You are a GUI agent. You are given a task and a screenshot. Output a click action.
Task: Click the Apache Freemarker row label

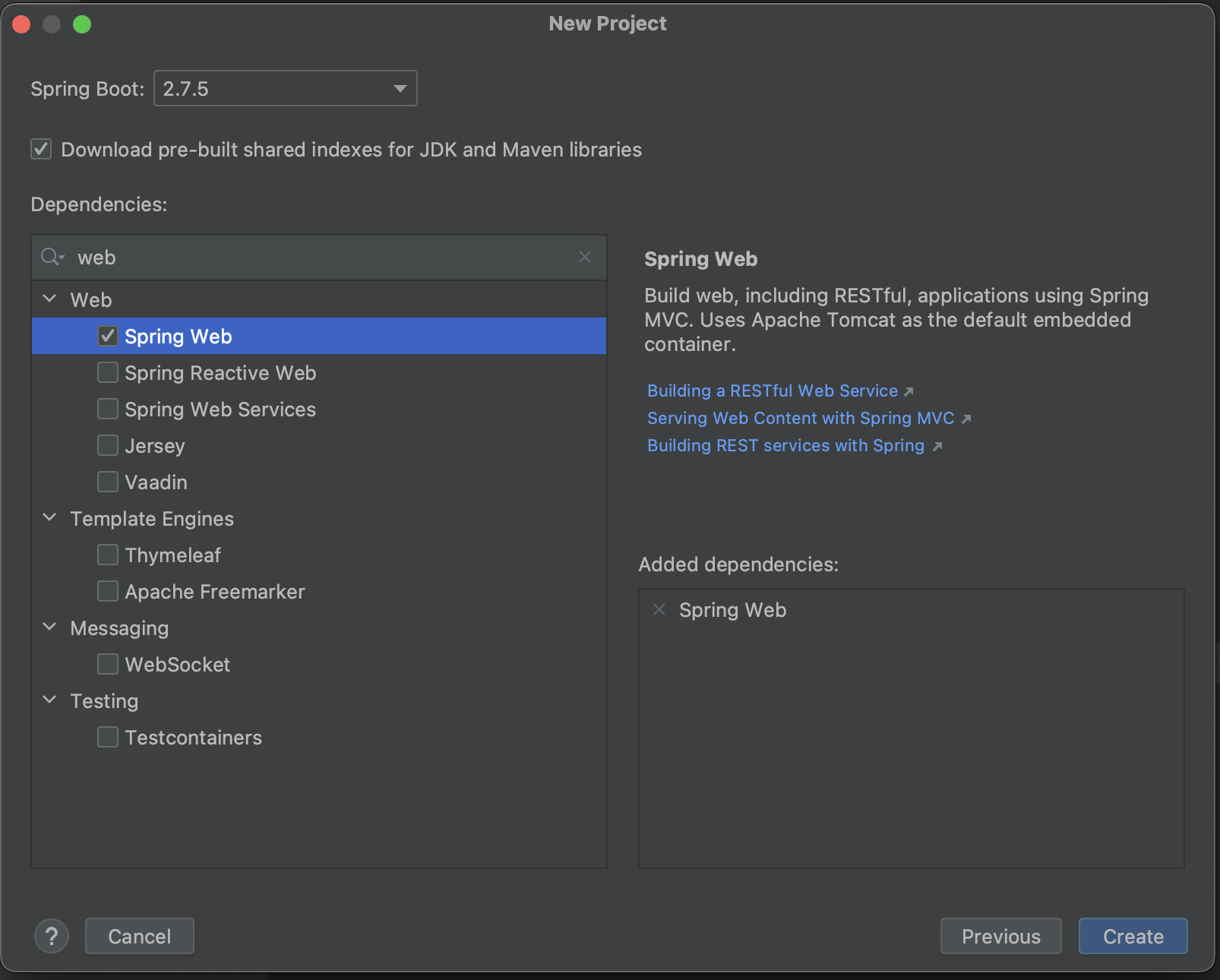tap(215, 592)
